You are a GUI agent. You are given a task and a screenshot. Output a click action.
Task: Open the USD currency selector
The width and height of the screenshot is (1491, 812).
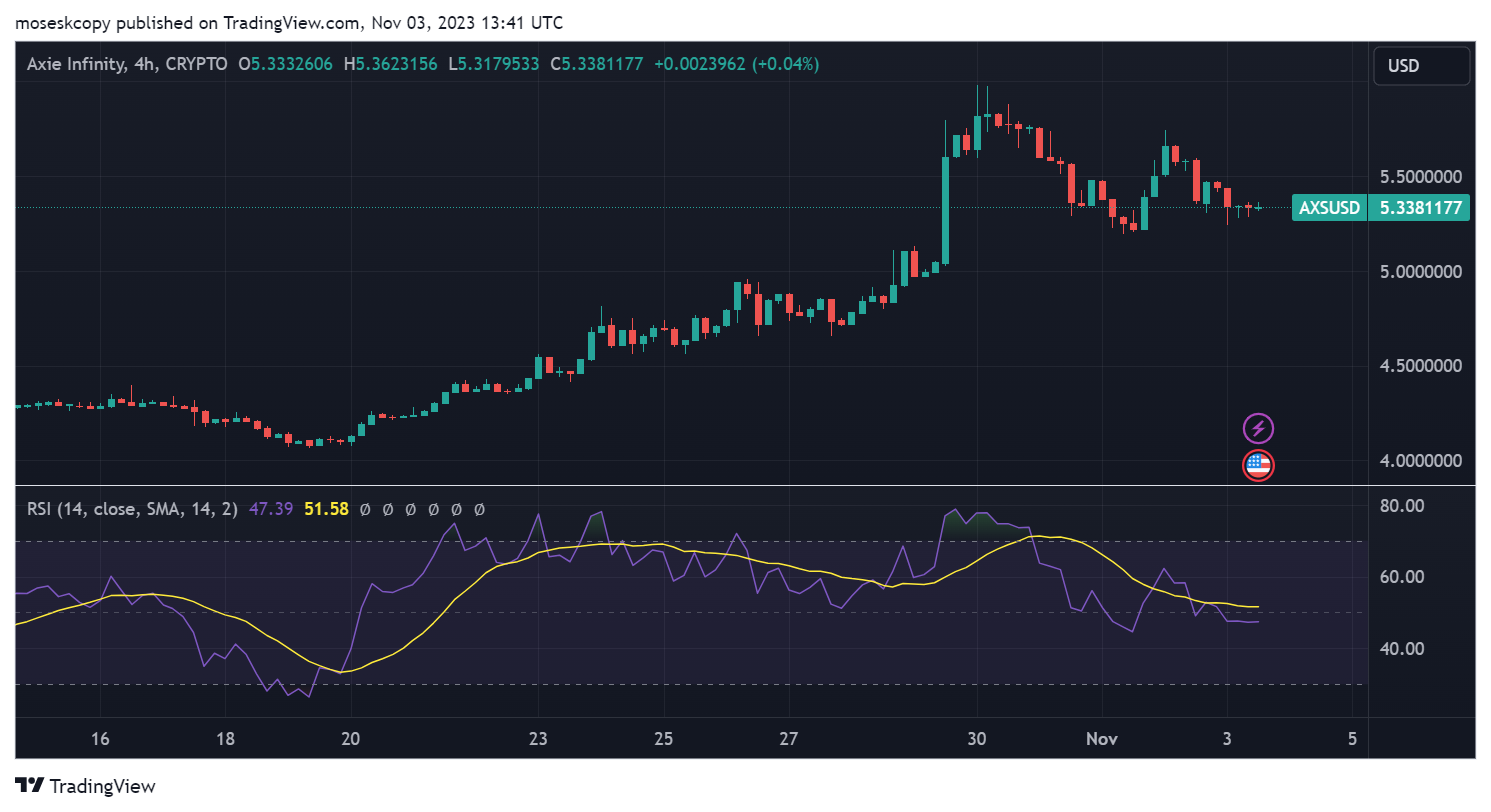1422,66
